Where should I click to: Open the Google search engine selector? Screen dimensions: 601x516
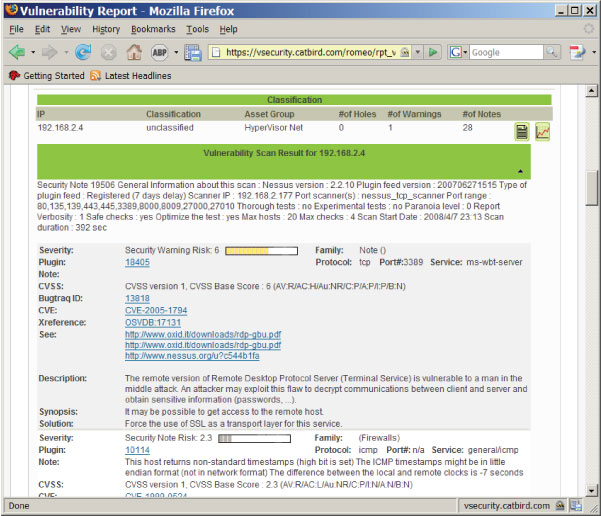(458, 52)
